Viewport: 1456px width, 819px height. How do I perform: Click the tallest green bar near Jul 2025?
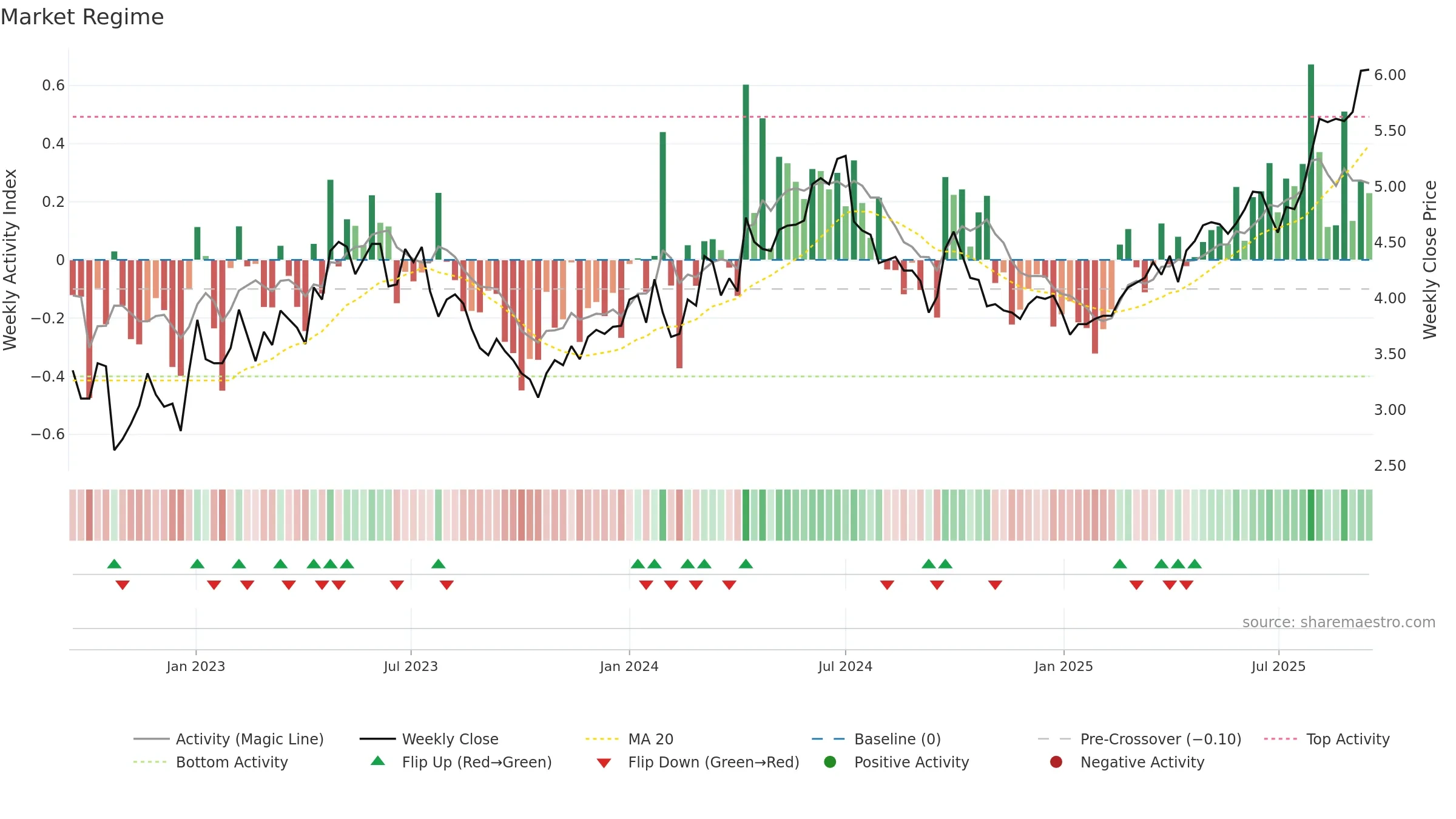click(1311, 162)
